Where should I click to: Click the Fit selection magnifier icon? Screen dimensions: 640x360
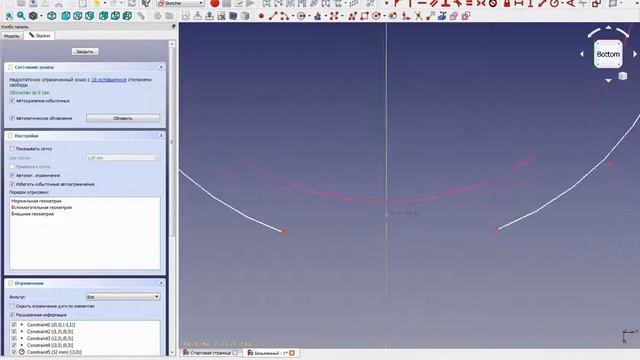pyautogui.click(x=21, y=16)
